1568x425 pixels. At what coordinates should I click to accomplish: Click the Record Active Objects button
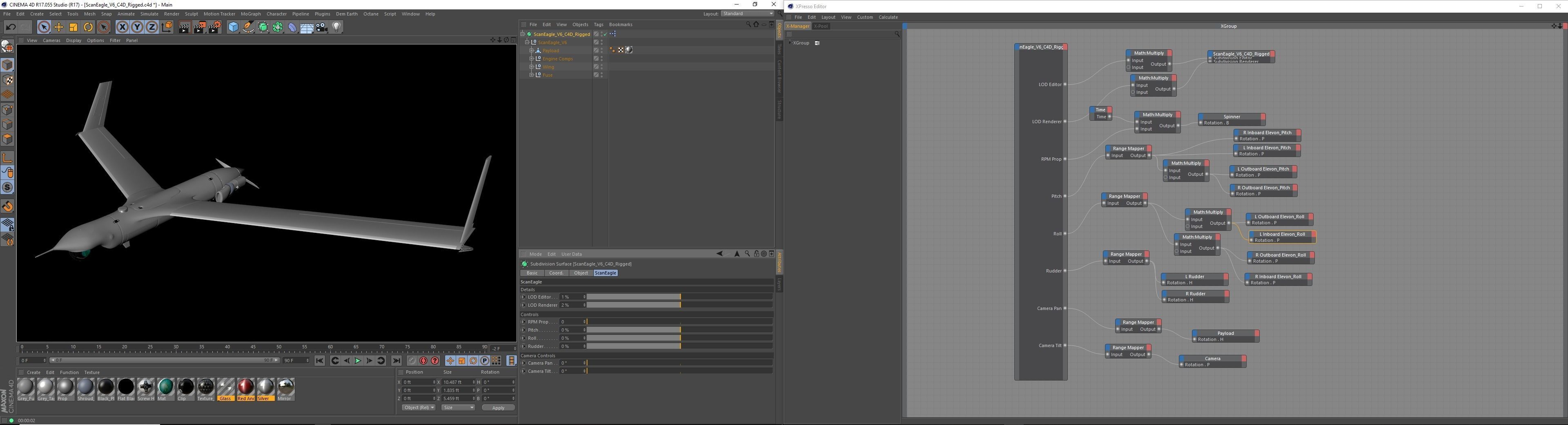(412, 361)
